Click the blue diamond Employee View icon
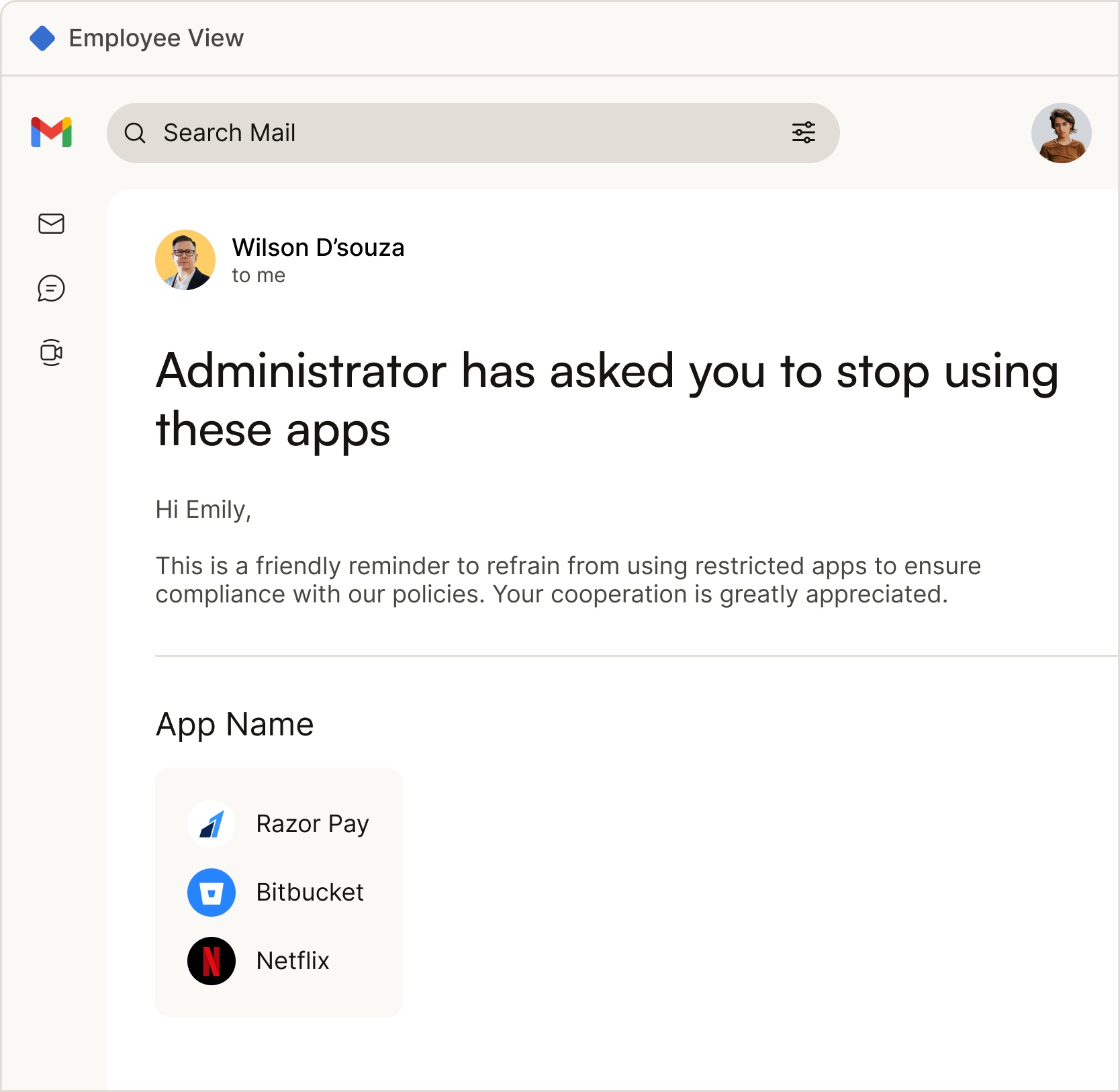The width and height of the screenshot is (1120, 1092). [x=42, y=38]
